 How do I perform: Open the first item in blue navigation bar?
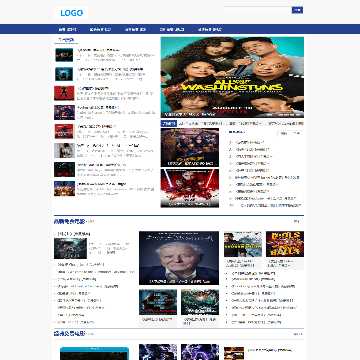click(68, 29)
